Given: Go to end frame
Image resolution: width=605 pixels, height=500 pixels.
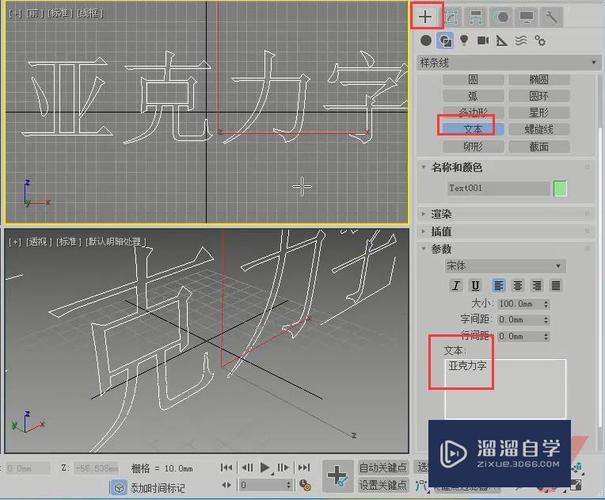Looking at the screenshot, I should click(304, 468).
